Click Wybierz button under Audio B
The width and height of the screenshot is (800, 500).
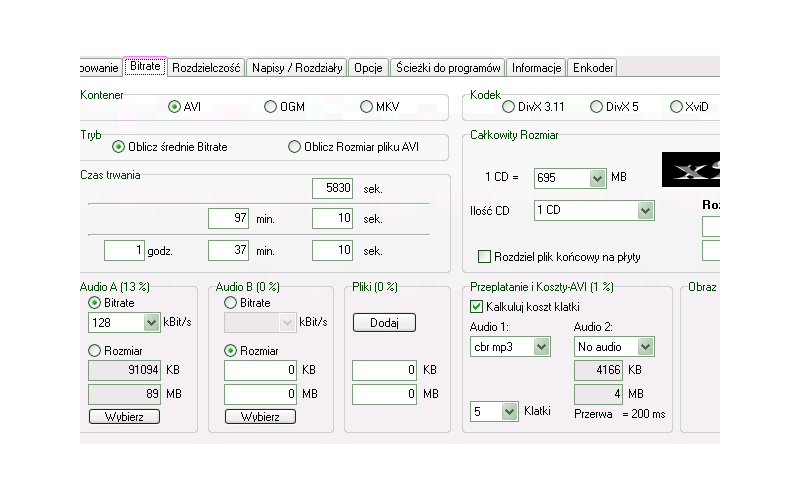[x=260, y=417]
